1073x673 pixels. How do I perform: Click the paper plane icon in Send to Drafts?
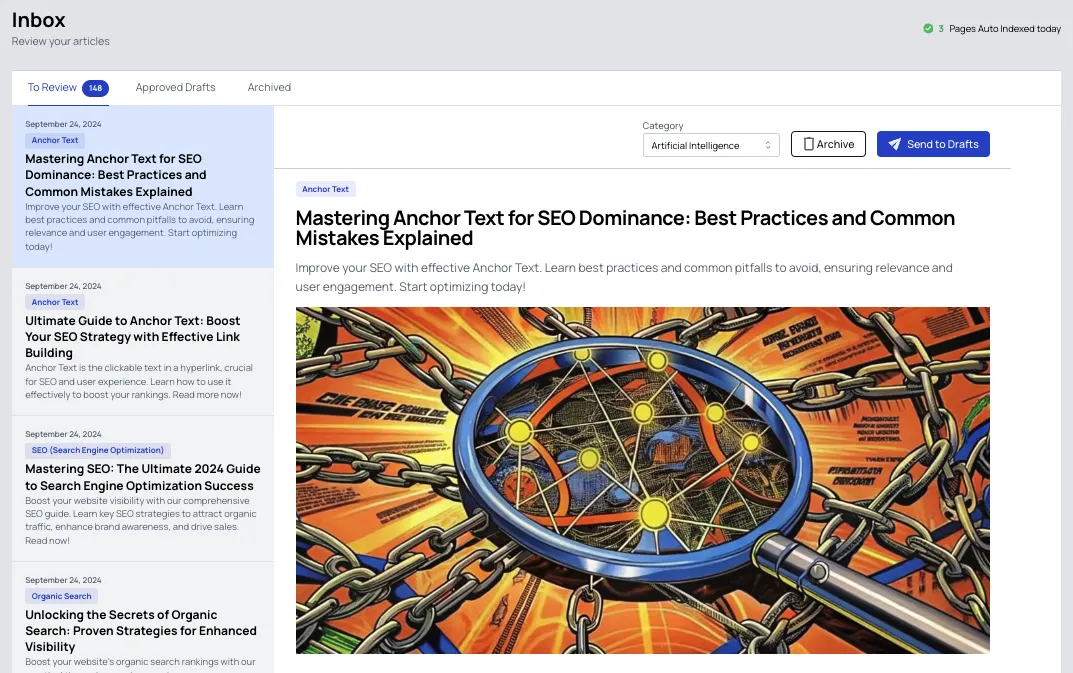pyautogui.click(x=894, y=144)
